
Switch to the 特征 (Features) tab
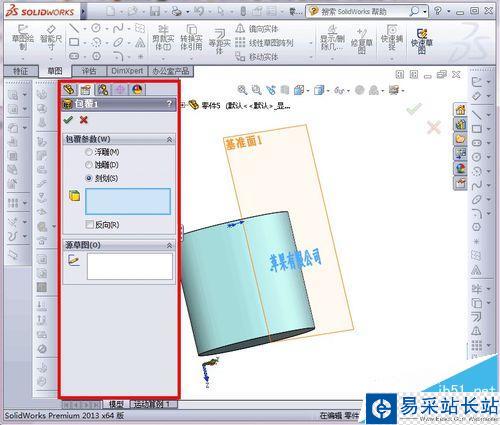tap(20, 71)
